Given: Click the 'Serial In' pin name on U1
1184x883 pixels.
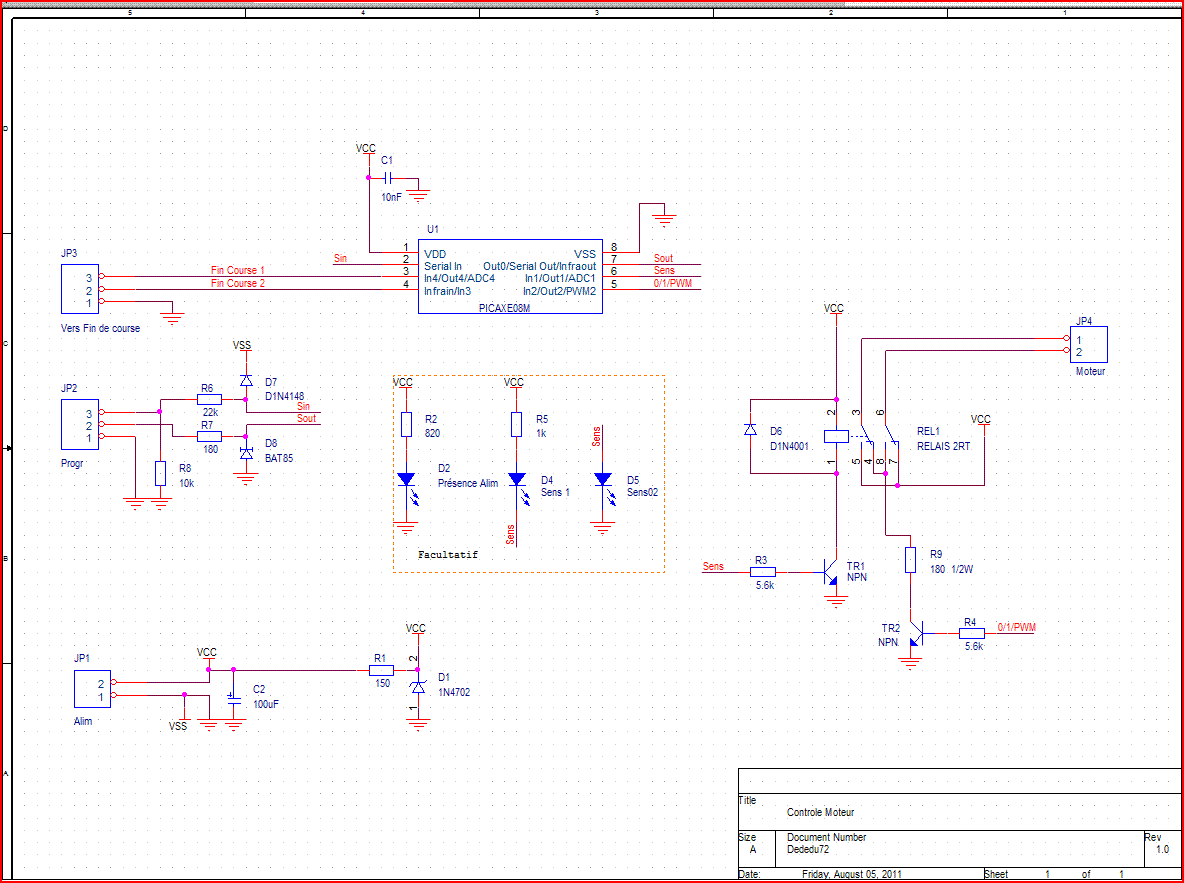Looking at the screenshot, I should 443,266.
